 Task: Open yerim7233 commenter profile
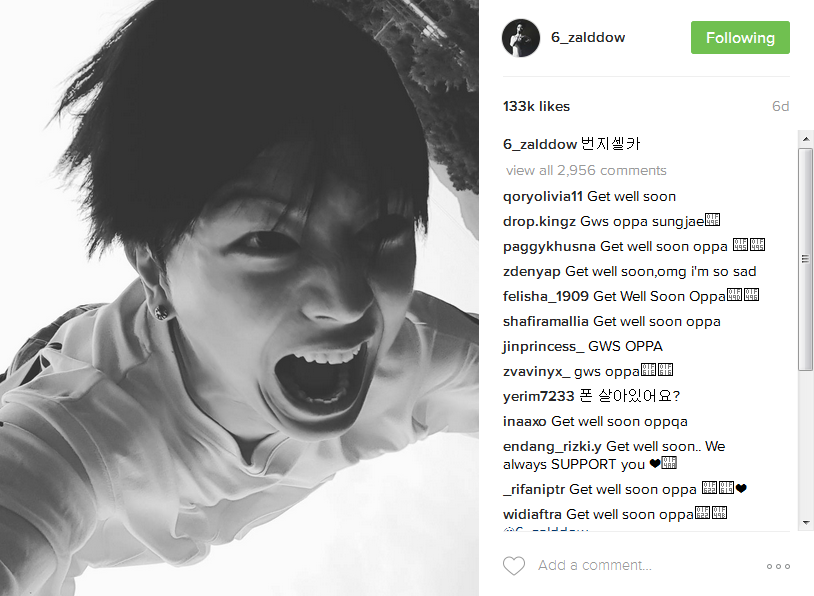point(538,396)
